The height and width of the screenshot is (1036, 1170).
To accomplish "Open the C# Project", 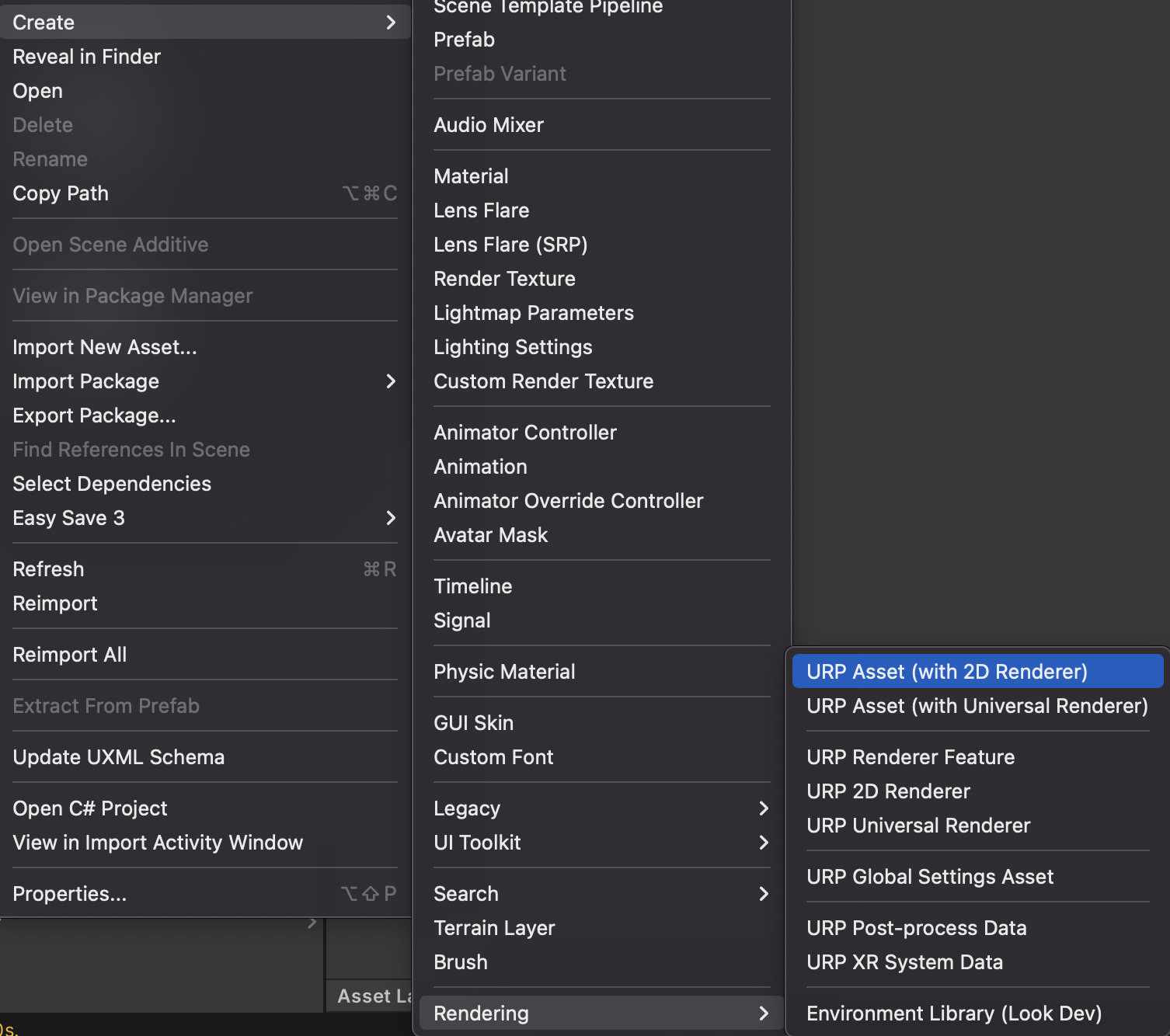I will (x=89, y=808).
